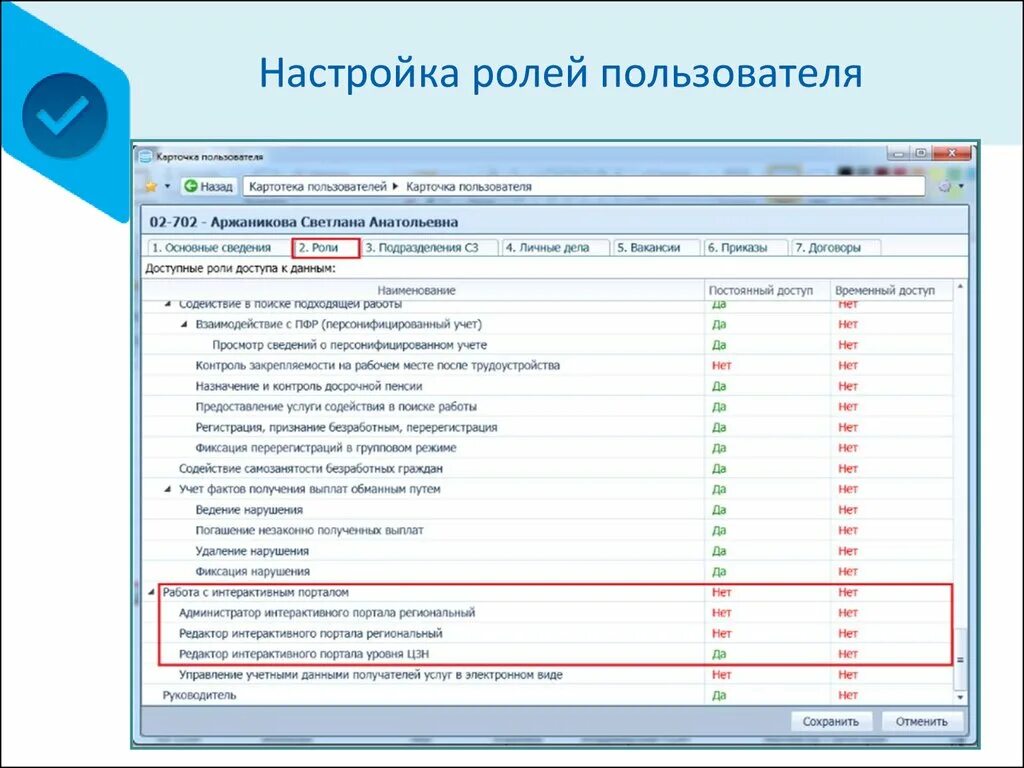Toggle permanent access Нет for Работа с интерактивным порталом

click(721, 592)
